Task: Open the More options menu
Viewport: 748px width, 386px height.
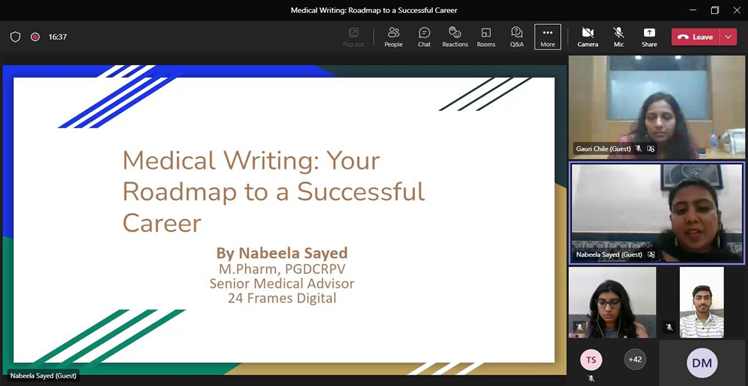Action: [548, 37]
